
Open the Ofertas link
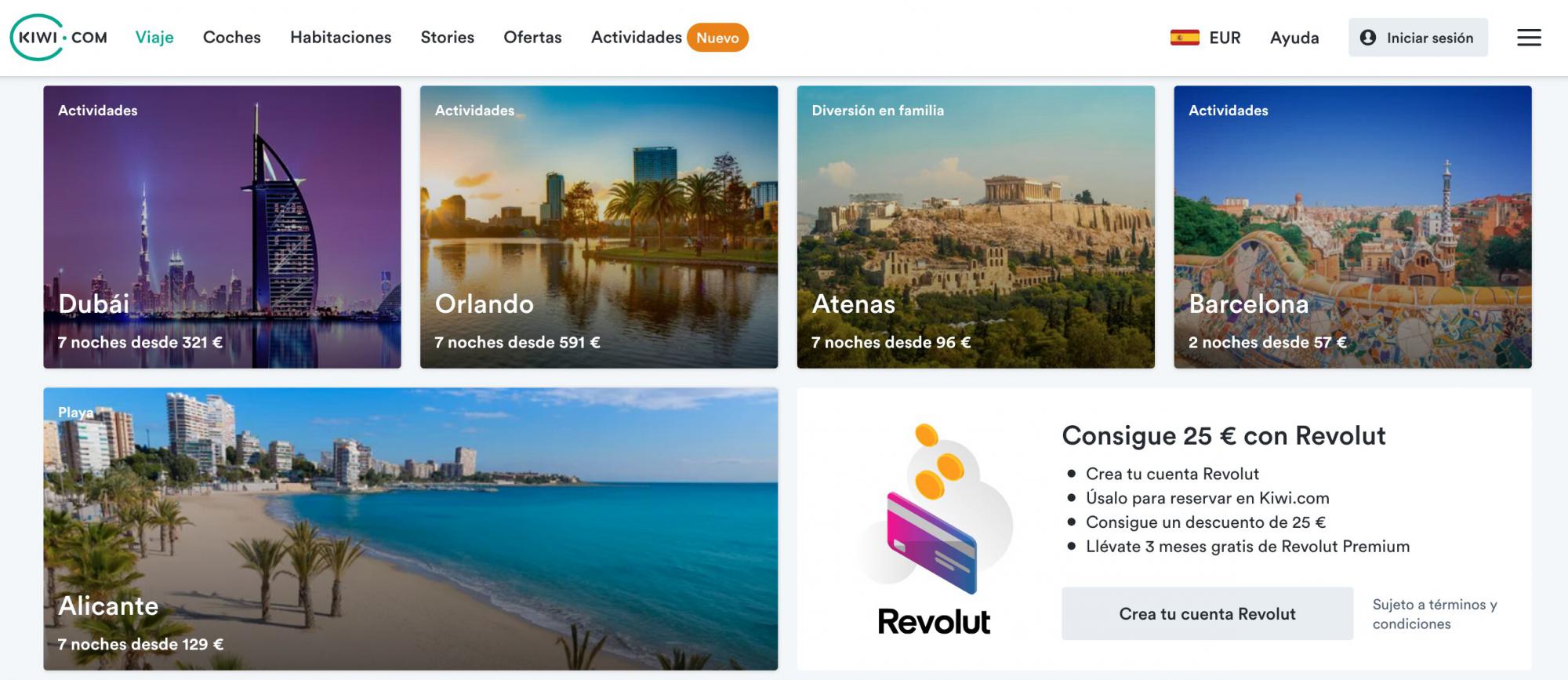pos(532,38)
